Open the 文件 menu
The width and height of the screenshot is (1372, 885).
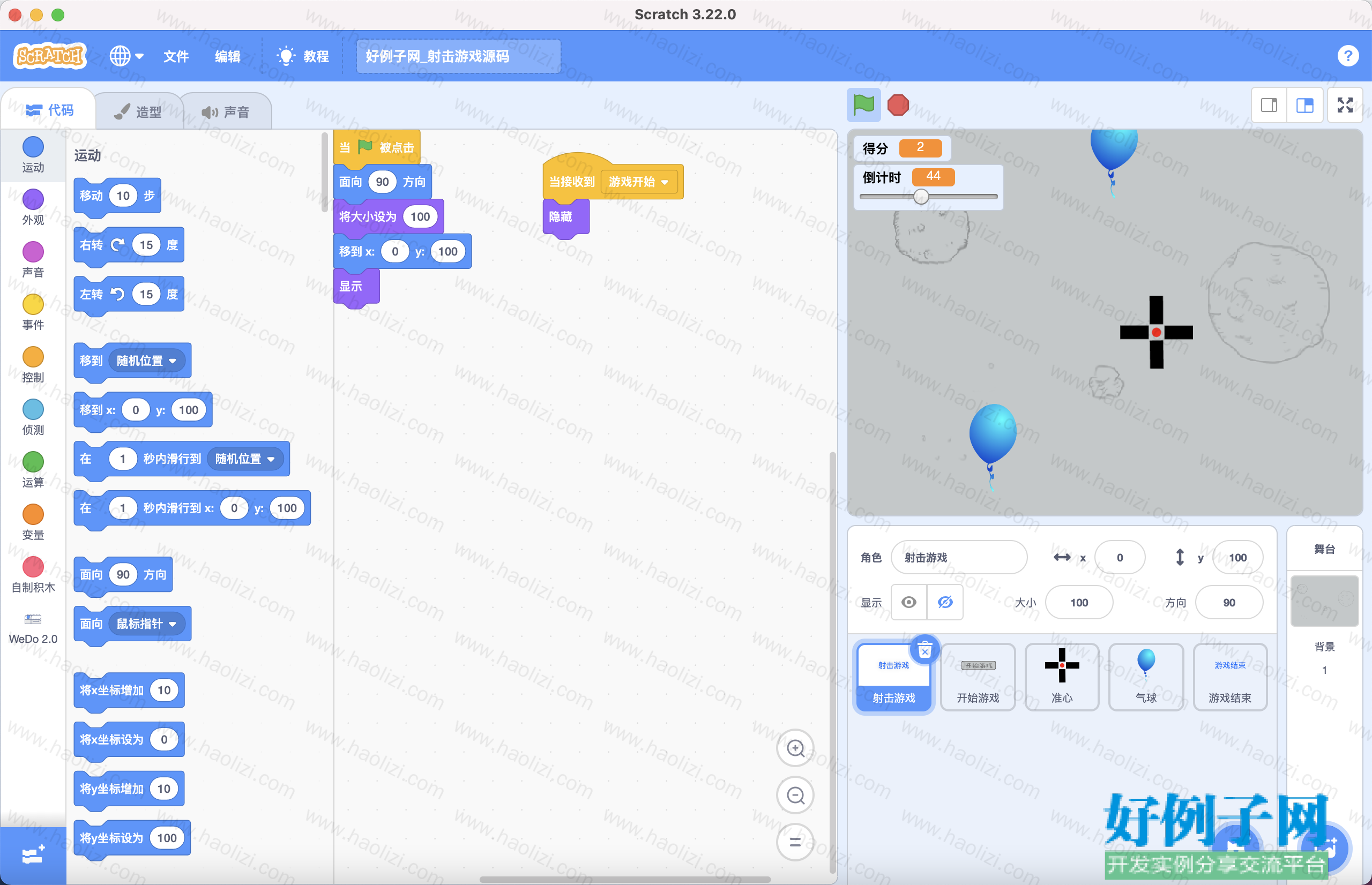(x=176, y=56)
